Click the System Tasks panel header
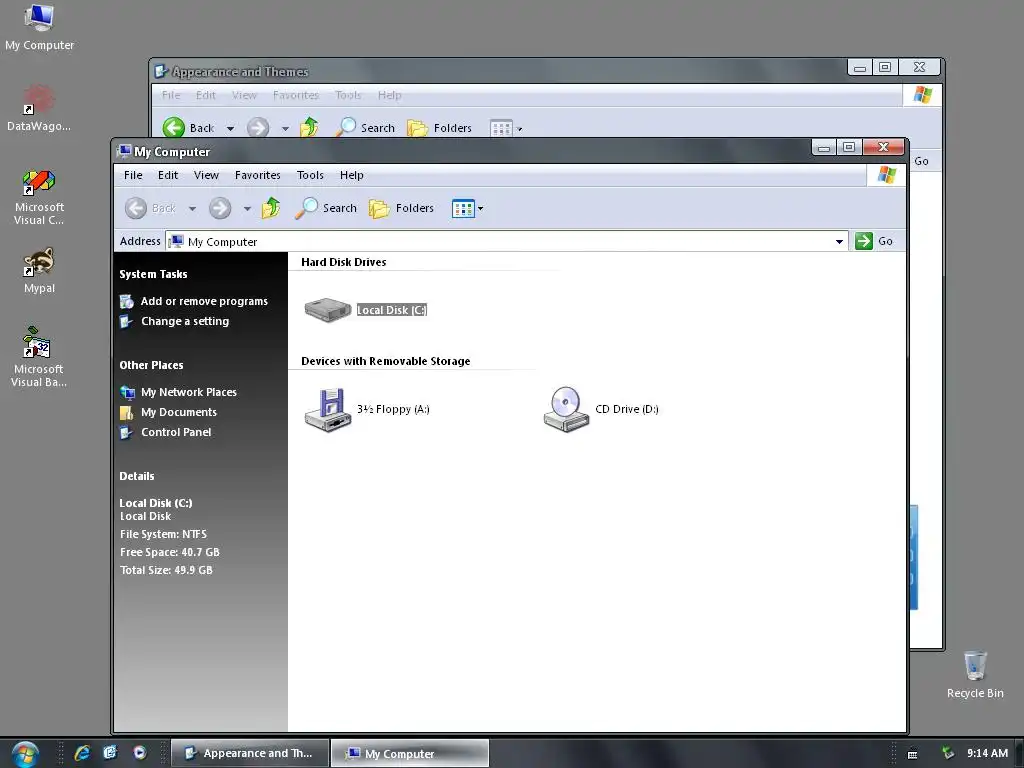 (x=153, y=274)
